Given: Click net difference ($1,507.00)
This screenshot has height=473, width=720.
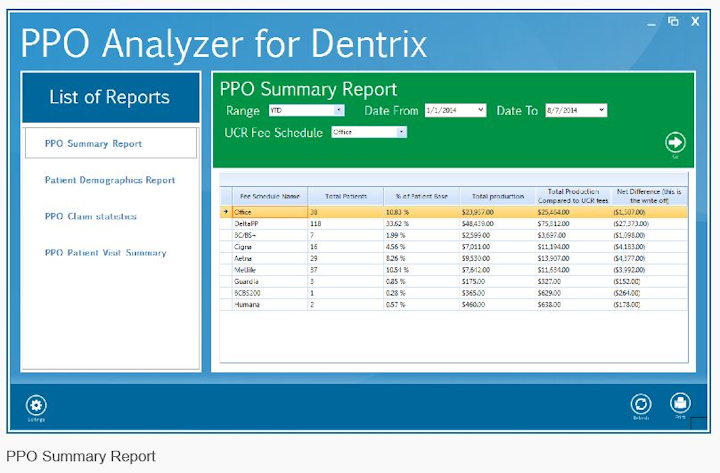Looking at the screenshot, I should pos(629,212).
